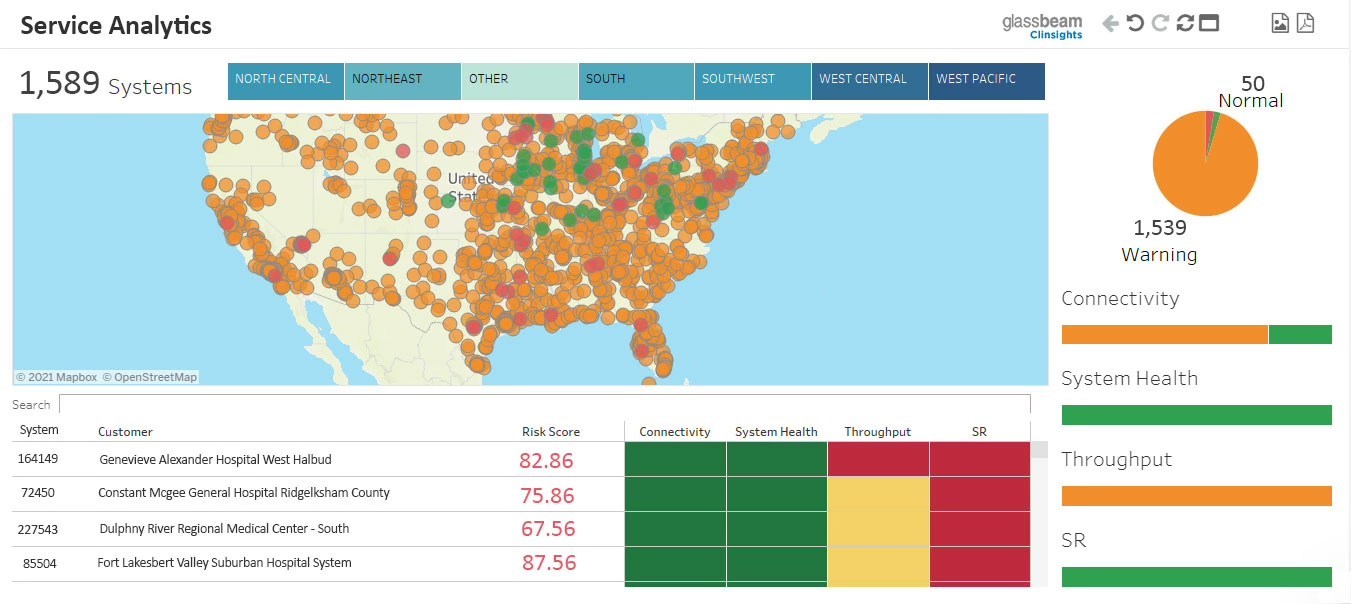Click red Throughput cell for system 164149

tap(878, 460)
